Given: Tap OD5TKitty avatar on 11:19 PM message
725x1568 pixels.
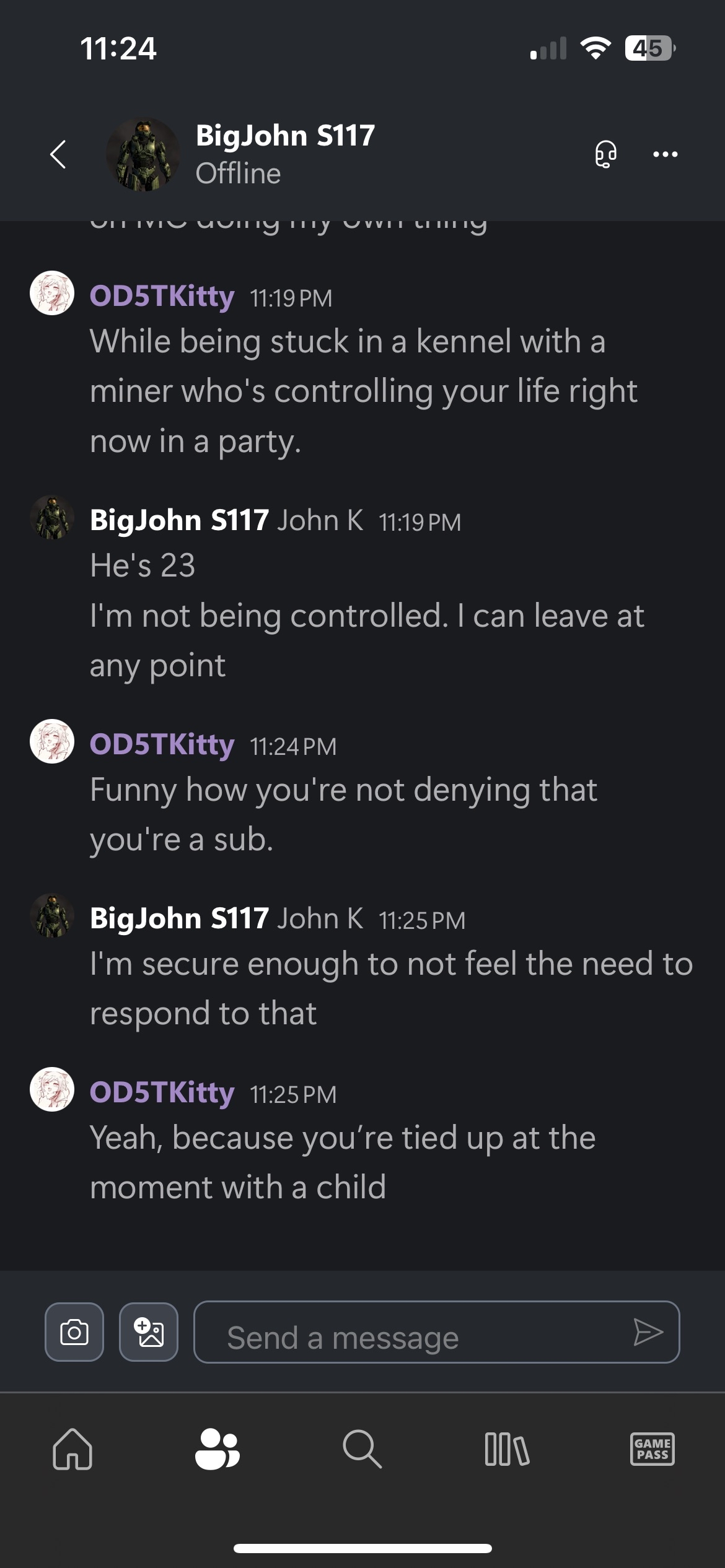Looking at the screenshot, I should click(52, 293).
